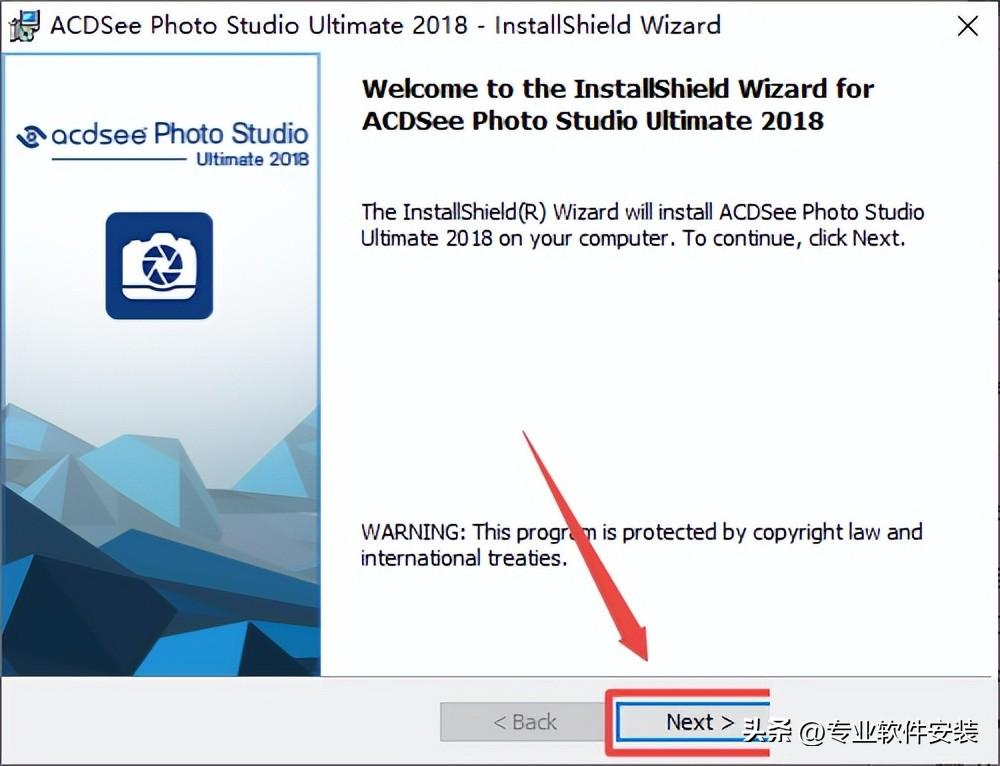Click the ACDSee camera shutter app icon
Image resolution: width=1000 pixels, height=766 pixels.
pos(159,265)
